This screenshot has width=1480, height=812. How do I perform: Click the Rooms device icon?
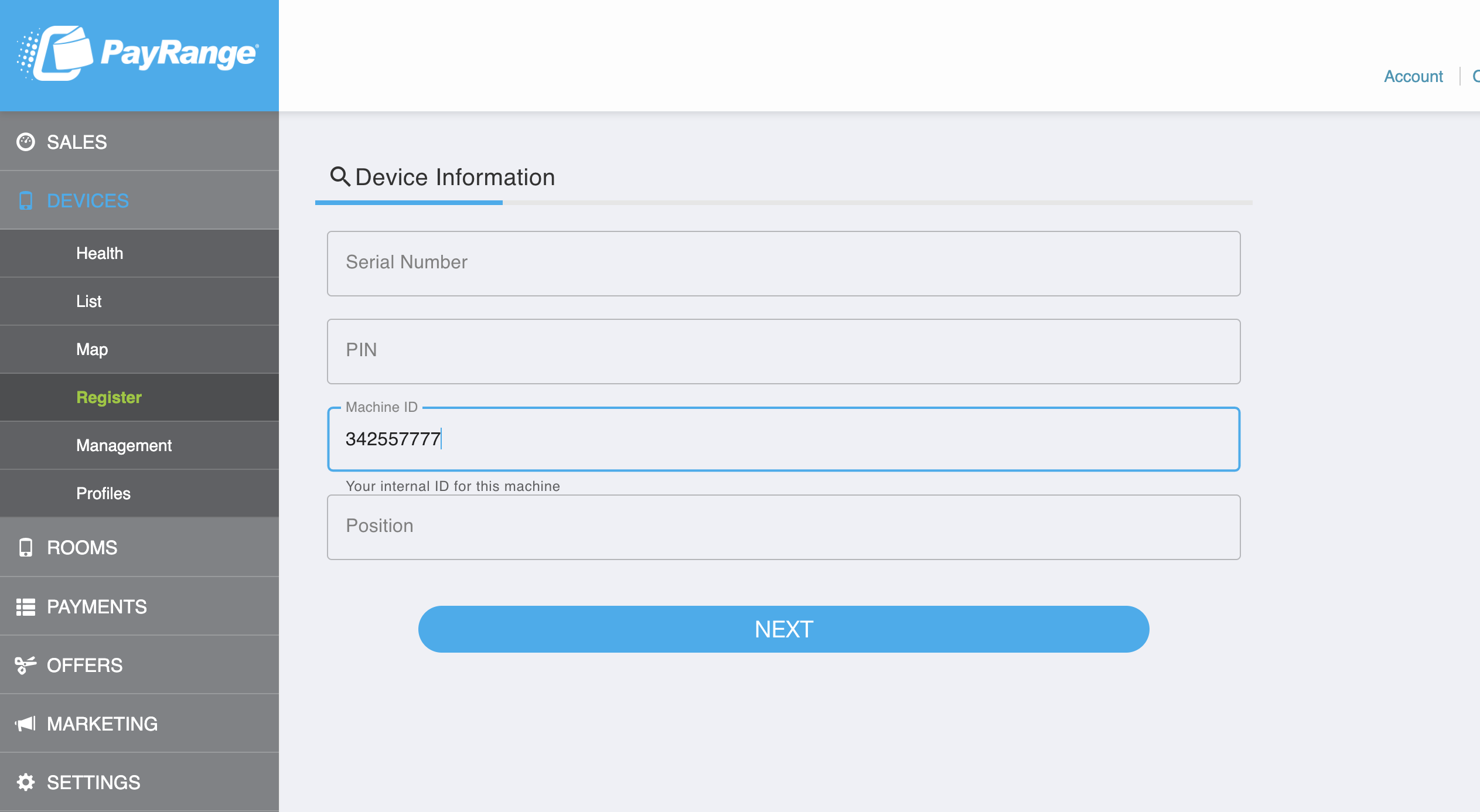(x=26, y=548)
